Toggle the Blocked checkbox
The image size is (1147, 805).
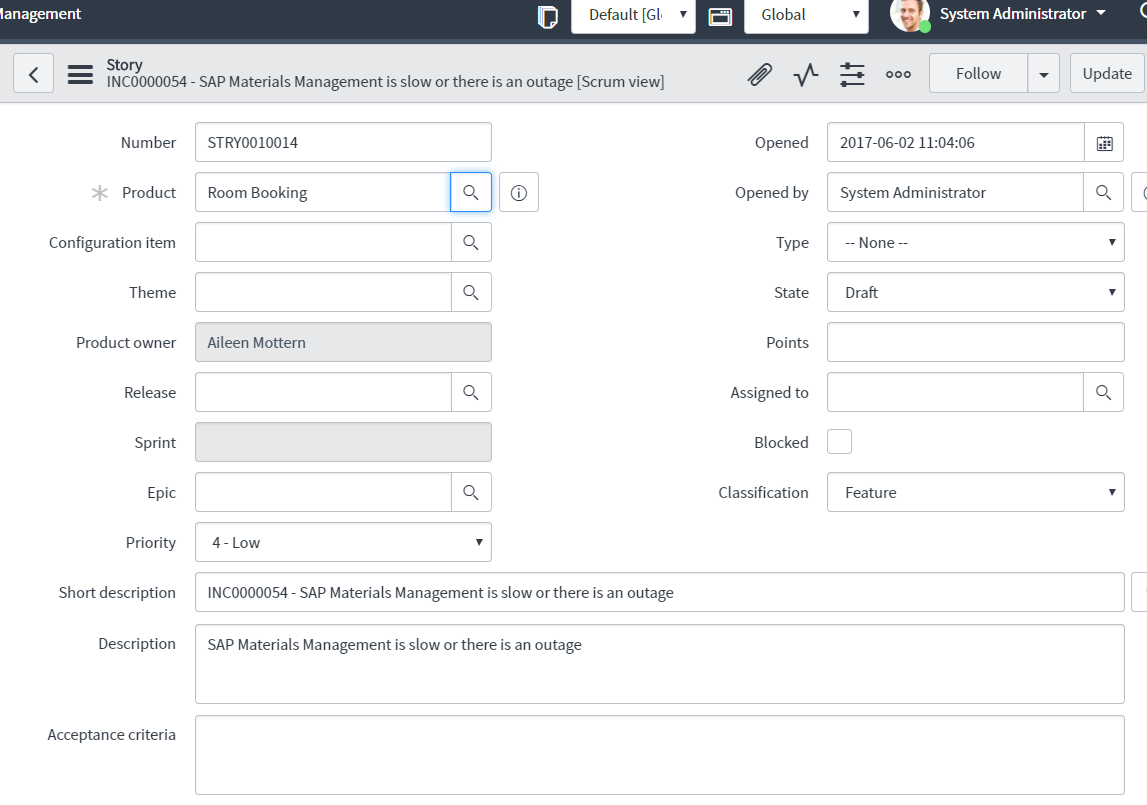point(839,442)
